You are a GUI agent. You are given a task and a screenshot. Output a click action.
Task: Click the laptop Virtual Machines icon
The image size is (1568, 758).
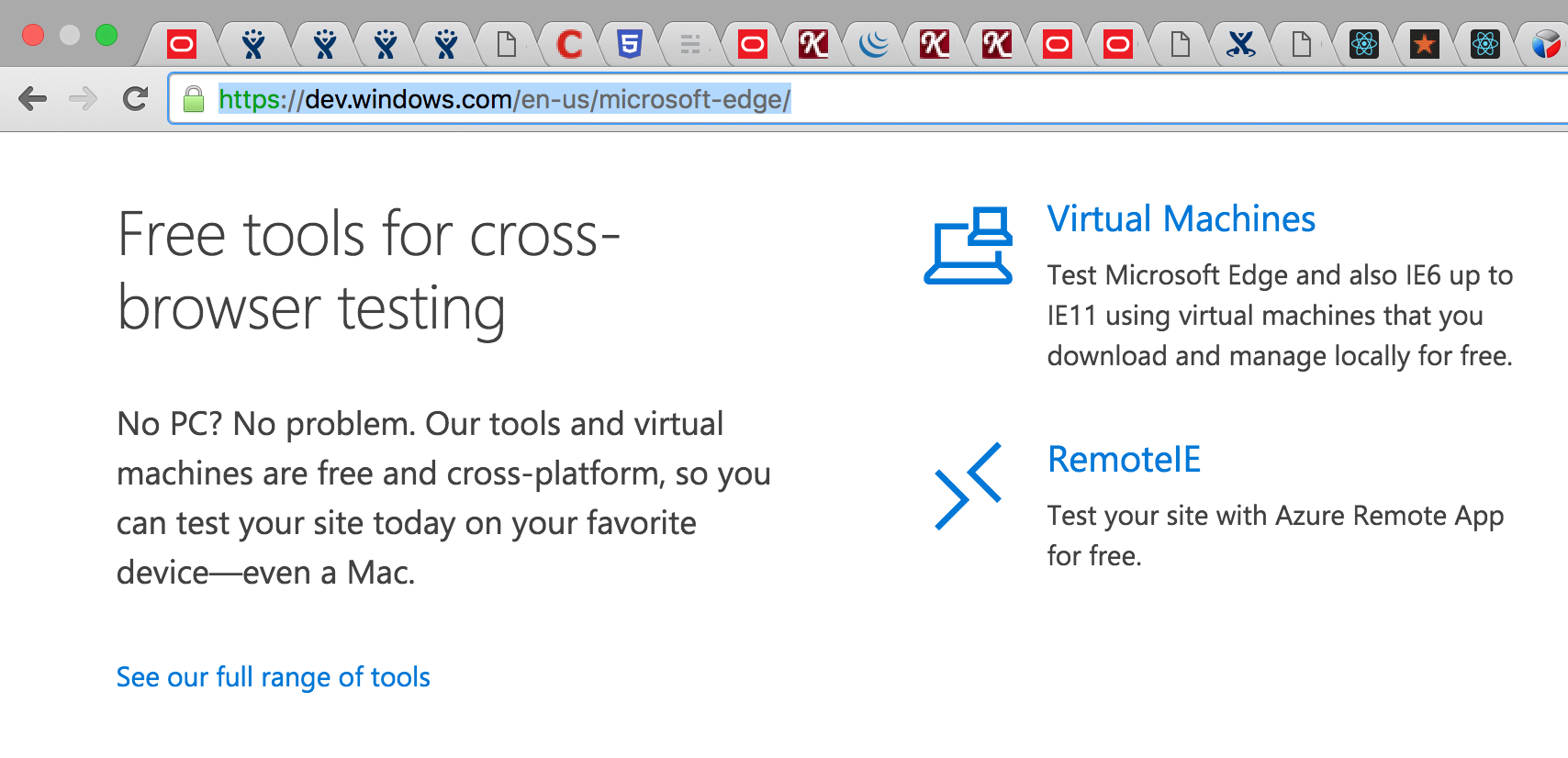coord(969,245)
